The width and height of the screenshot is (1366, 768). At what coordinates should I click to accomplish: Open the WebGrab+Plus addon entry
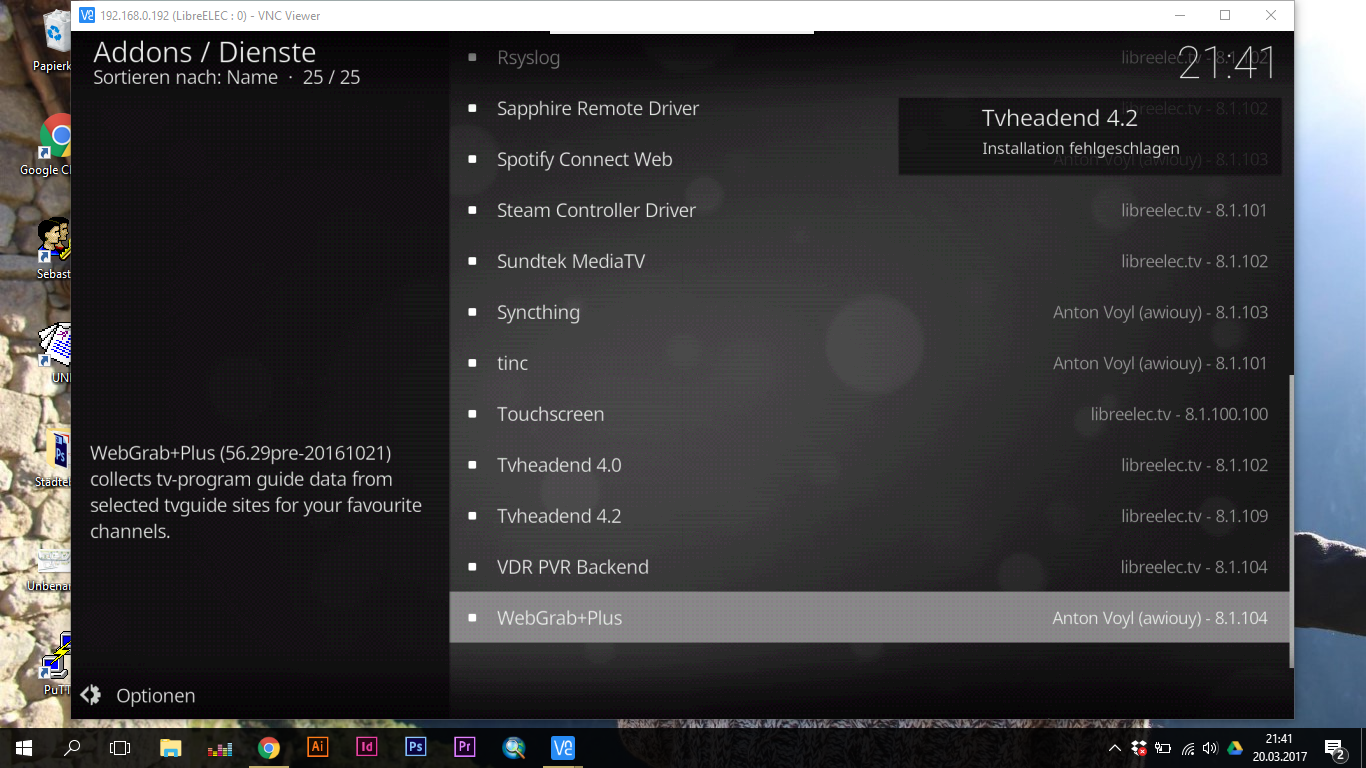[869, 618]
